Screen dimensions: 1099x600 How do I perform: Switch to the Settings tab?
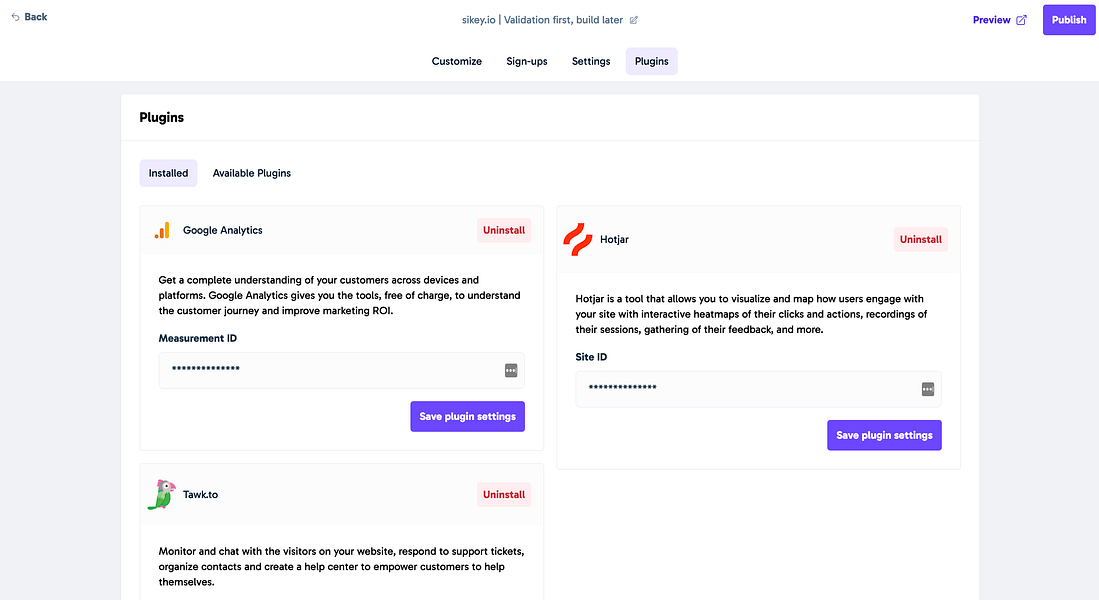tap(590, 61)
